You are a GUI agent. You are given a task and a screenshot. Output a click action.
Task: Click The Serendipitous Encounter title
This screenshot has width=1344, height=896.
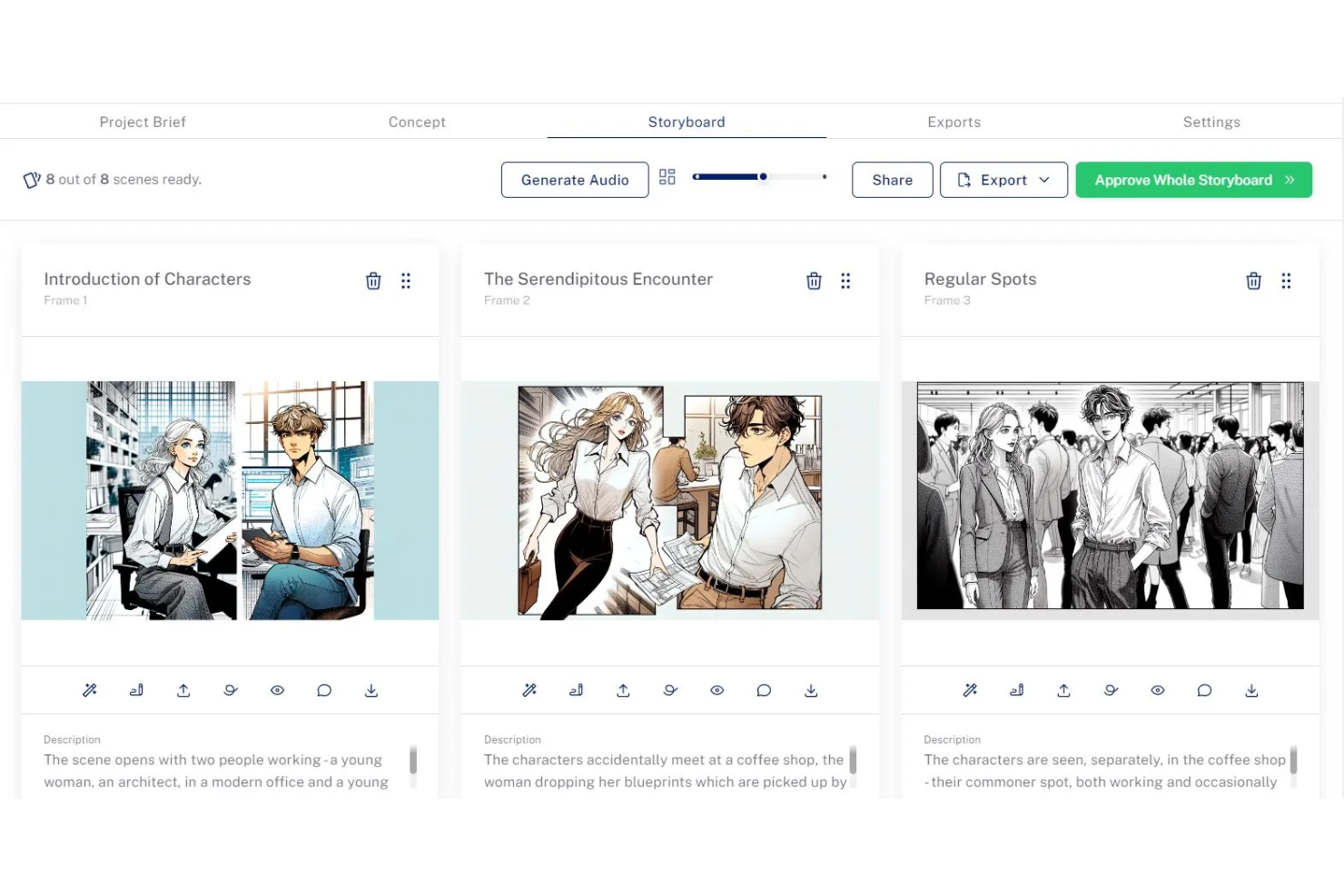coord(598,279)
